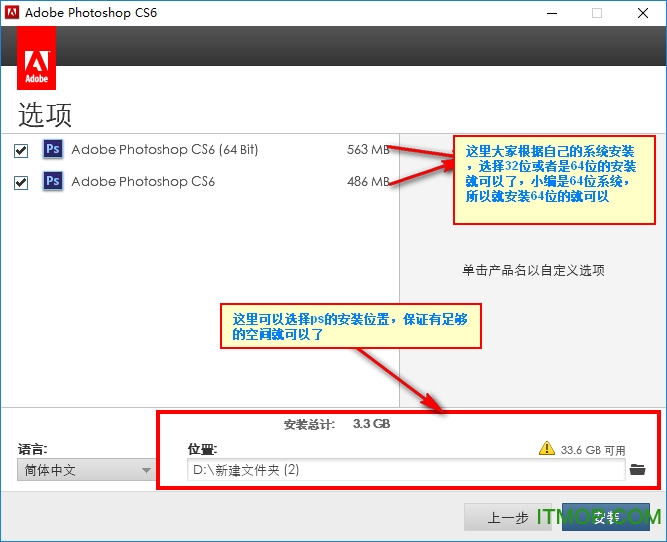Select the Adobe Photoshop CS6 (64 Bit) product name

click(x=165, y=150)
